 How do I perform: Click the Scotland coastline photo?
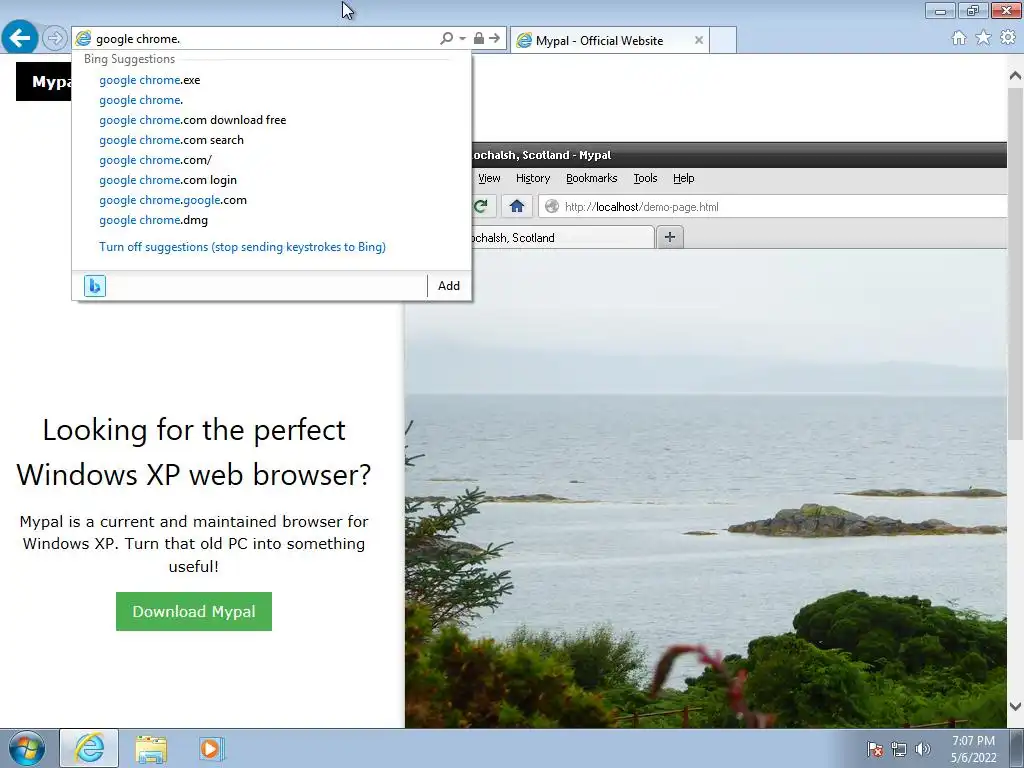[705, 488]
